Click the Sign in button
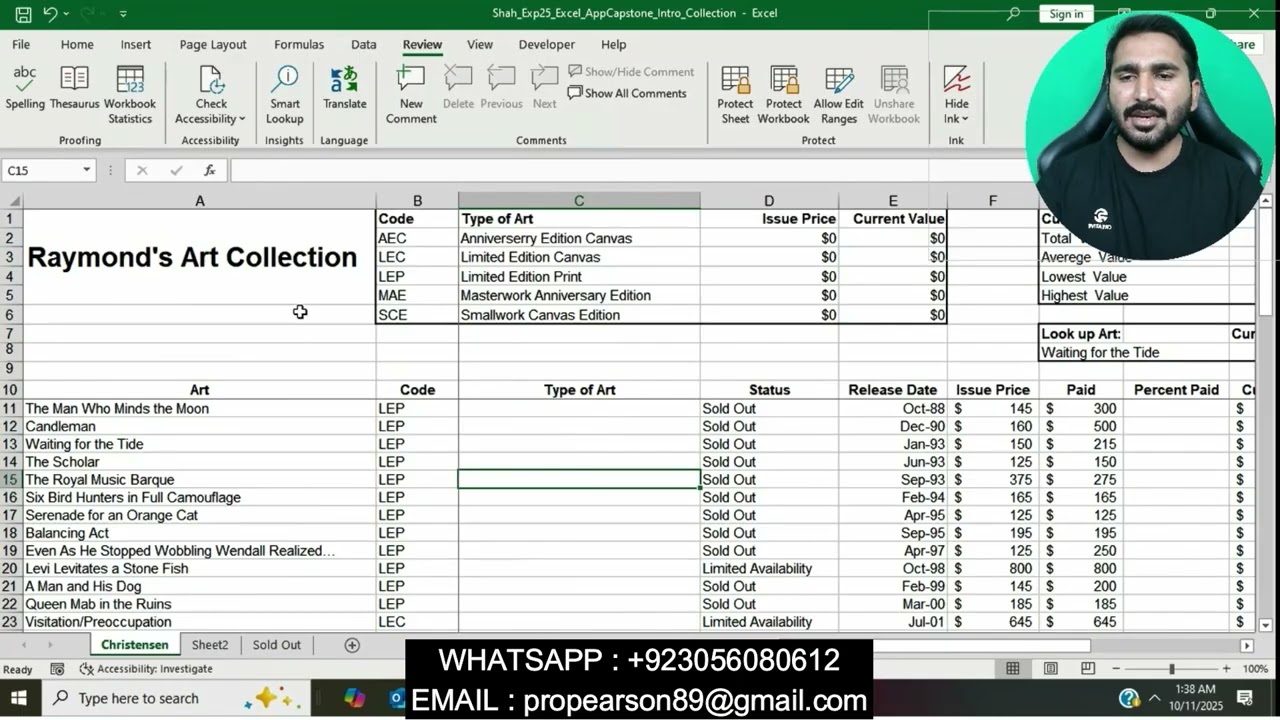Screen dimensions: 1280x720 click(1066, 14)
